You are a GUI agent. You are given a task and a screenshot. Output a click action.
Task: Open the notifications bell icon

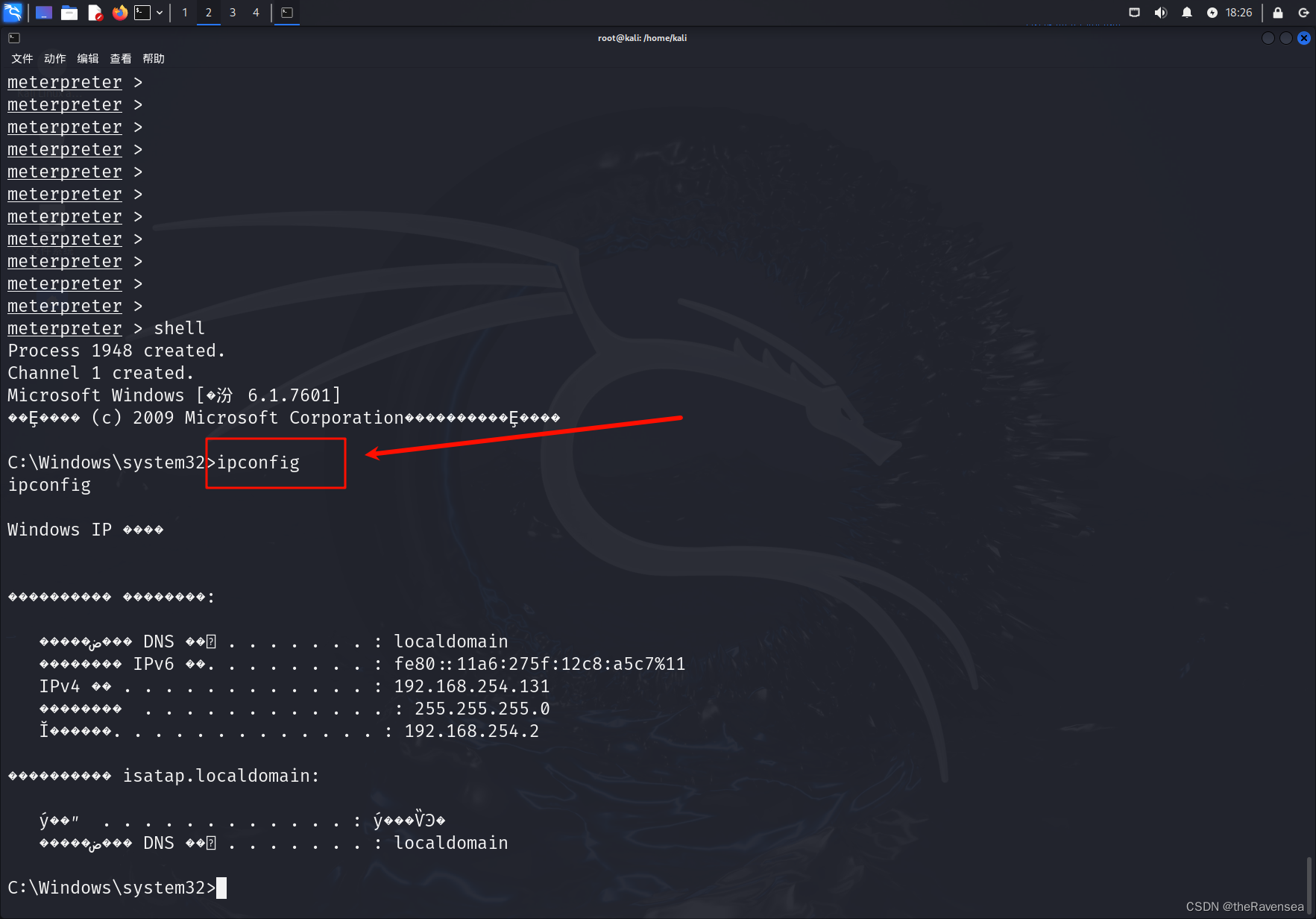pyautogui.click(x=1187, y=13)
